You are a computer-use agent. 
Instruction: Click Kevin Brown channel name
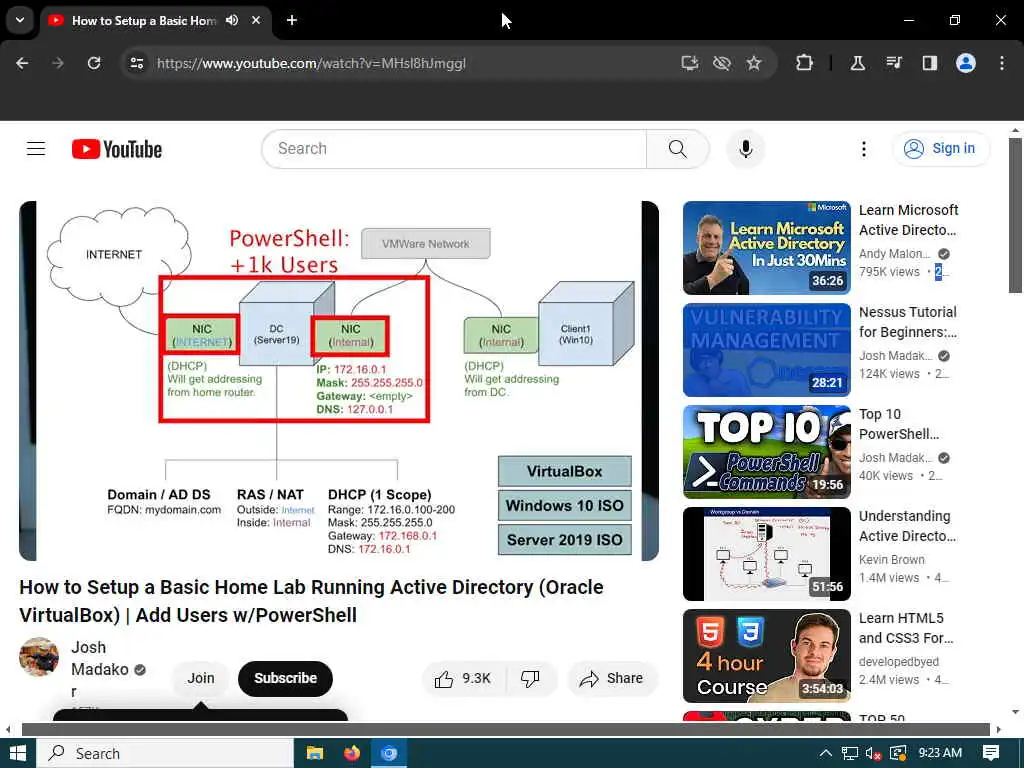coord(891,560)
